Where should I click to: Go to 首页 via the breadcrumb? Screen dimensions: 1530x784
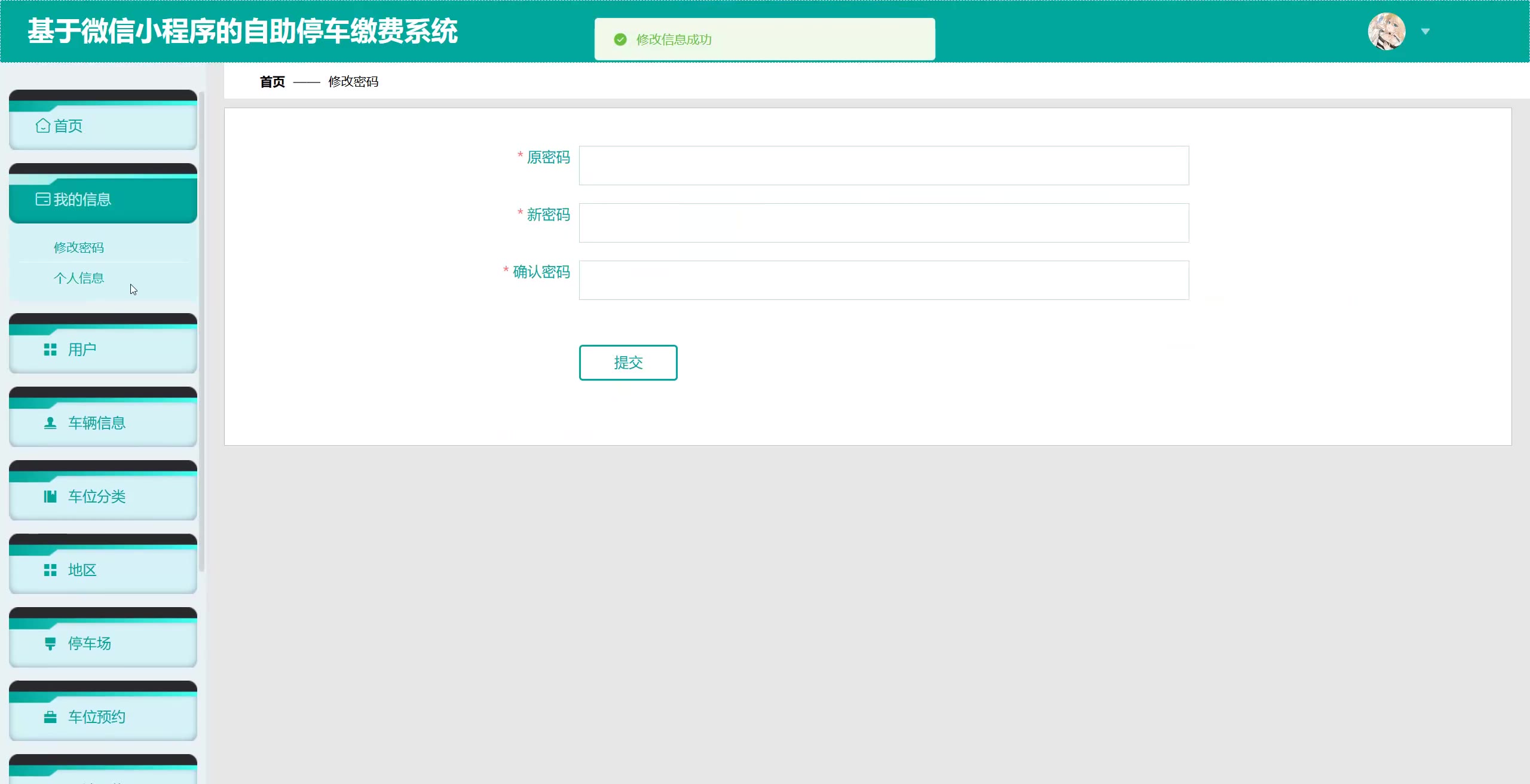tap(273, 82)
